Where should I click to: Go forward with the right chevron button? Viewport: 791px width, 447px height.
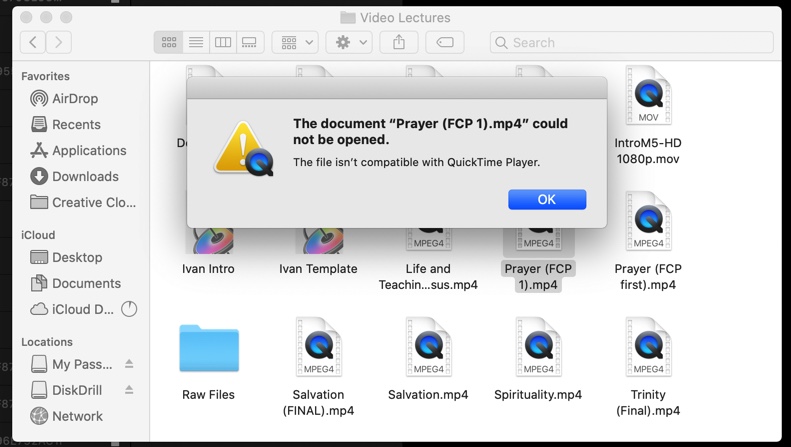[x=59, y=42]
